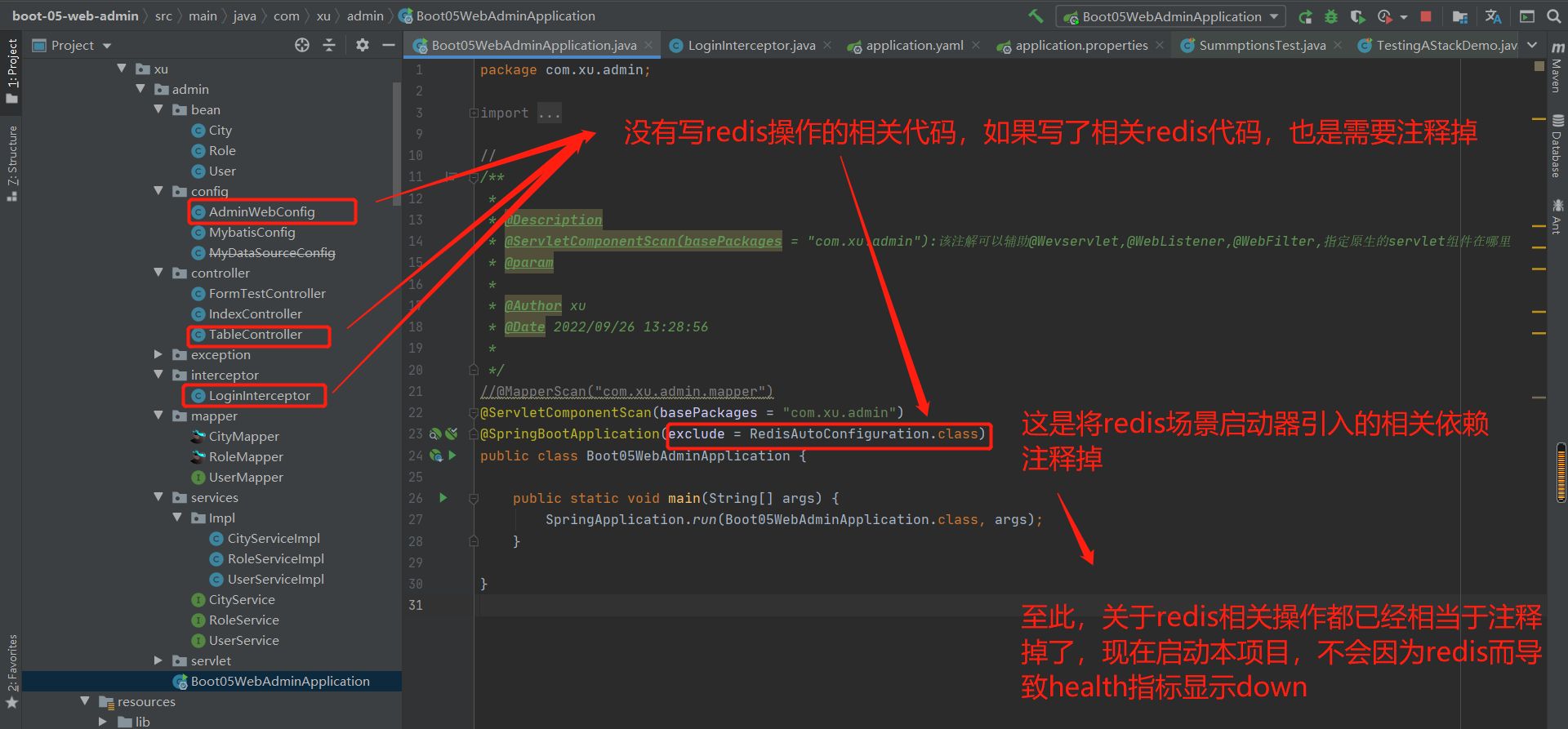The height and width of the screenshot is (729, 1568).
Task: Click the run gutter arrow on line 24
Action: [452, 456]
